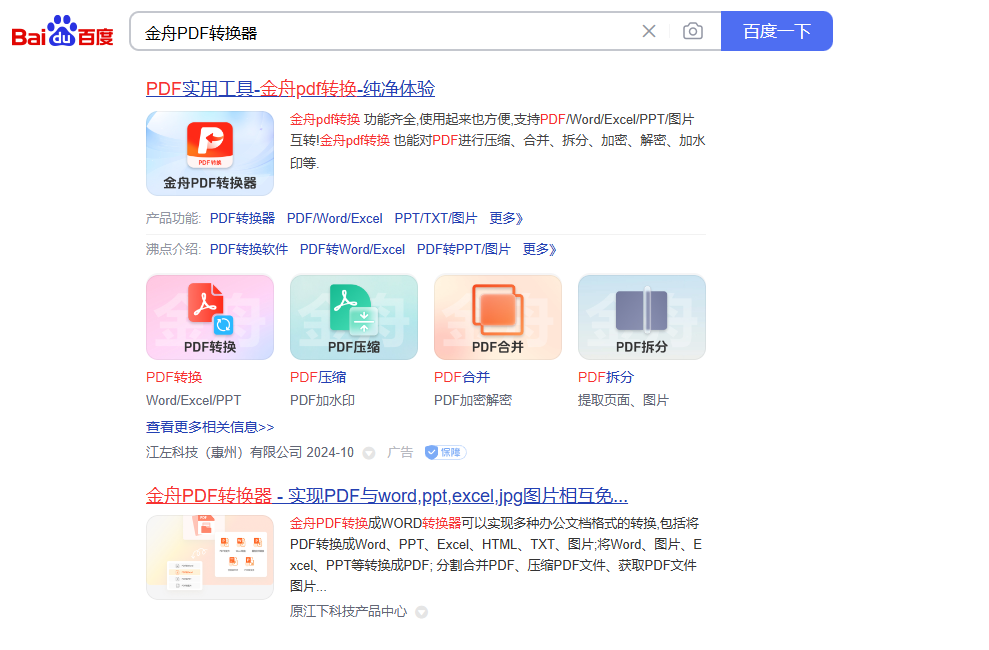The width and height of the screenshot is (989, 650).
Task: Click second result preview thumbnail
Action: [210, 557]
